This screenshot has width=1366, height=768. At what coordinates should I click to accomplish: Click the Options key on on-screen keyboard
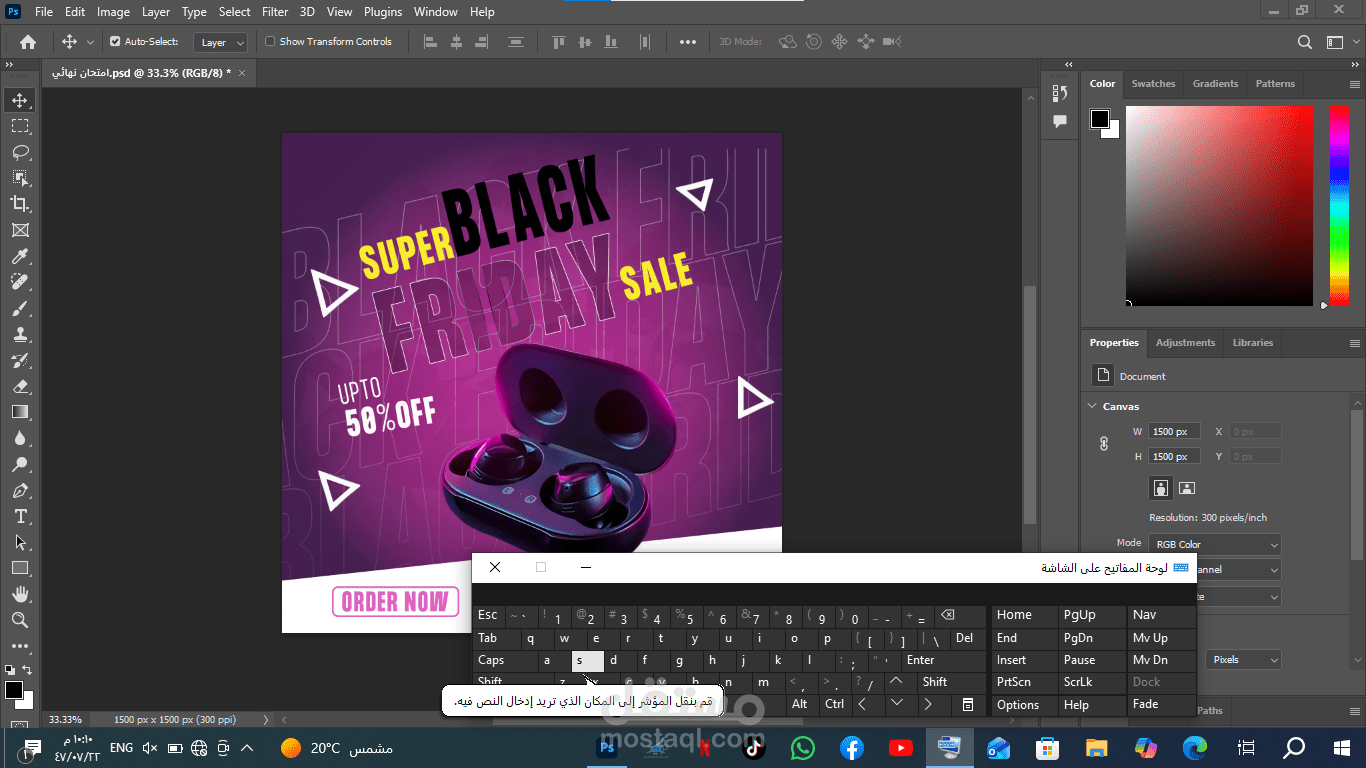1025,704
